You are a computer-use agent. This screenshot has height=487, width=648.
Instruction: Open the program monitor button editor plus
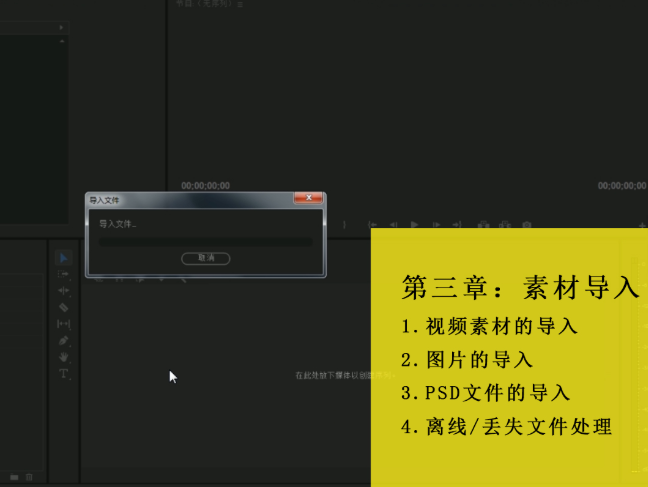(642, 225)
